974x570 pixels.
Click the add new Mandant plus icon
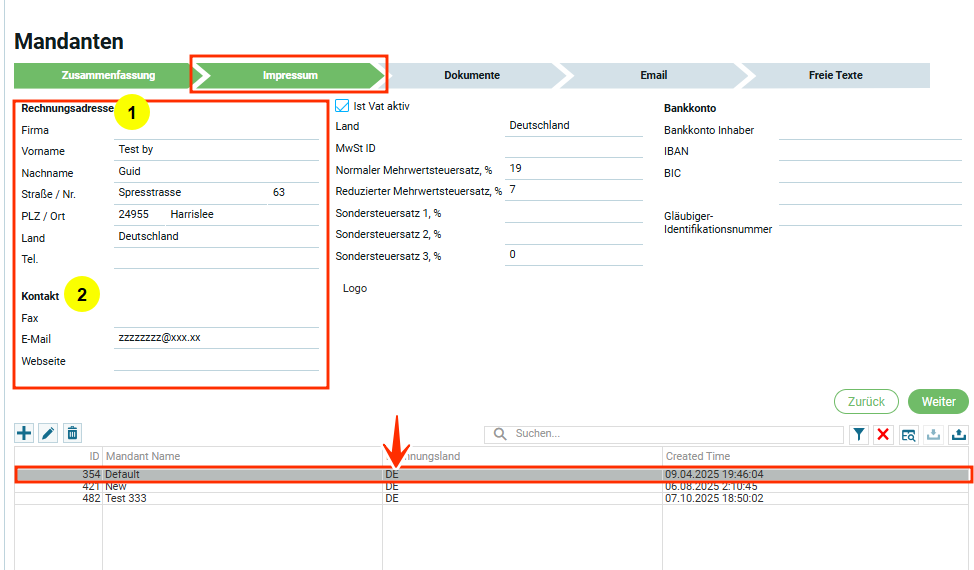tap(25, 433)
